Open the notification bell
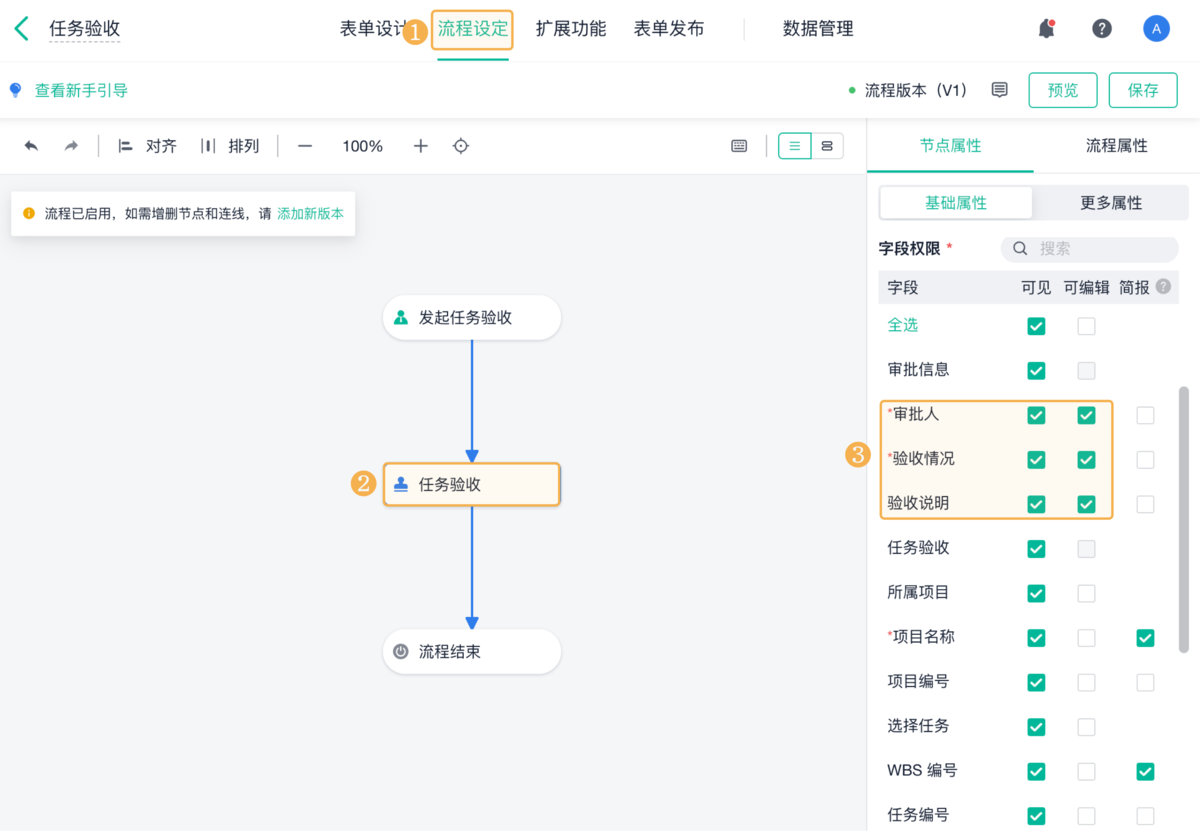 coord(1046,28)
